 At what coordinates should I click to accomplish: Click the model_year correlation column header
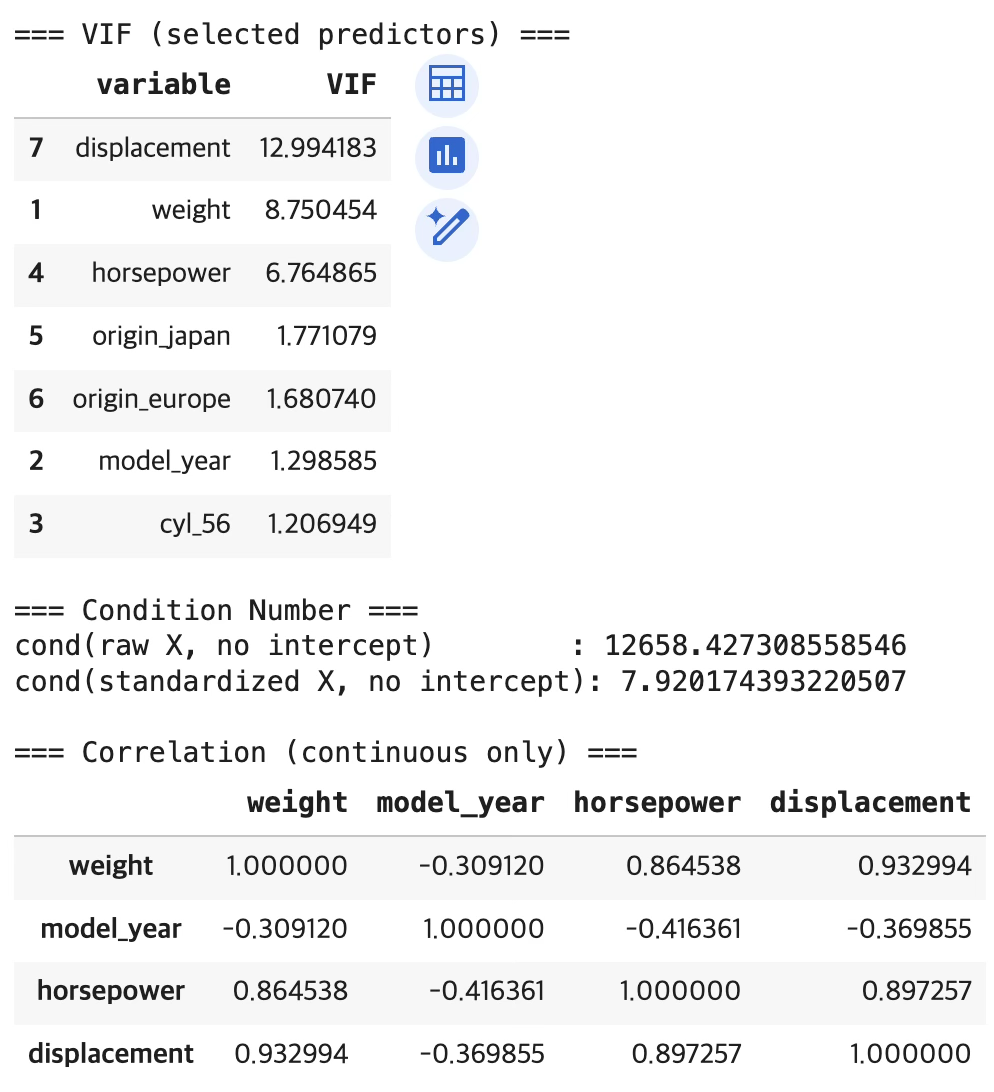[x=460, y=802]
